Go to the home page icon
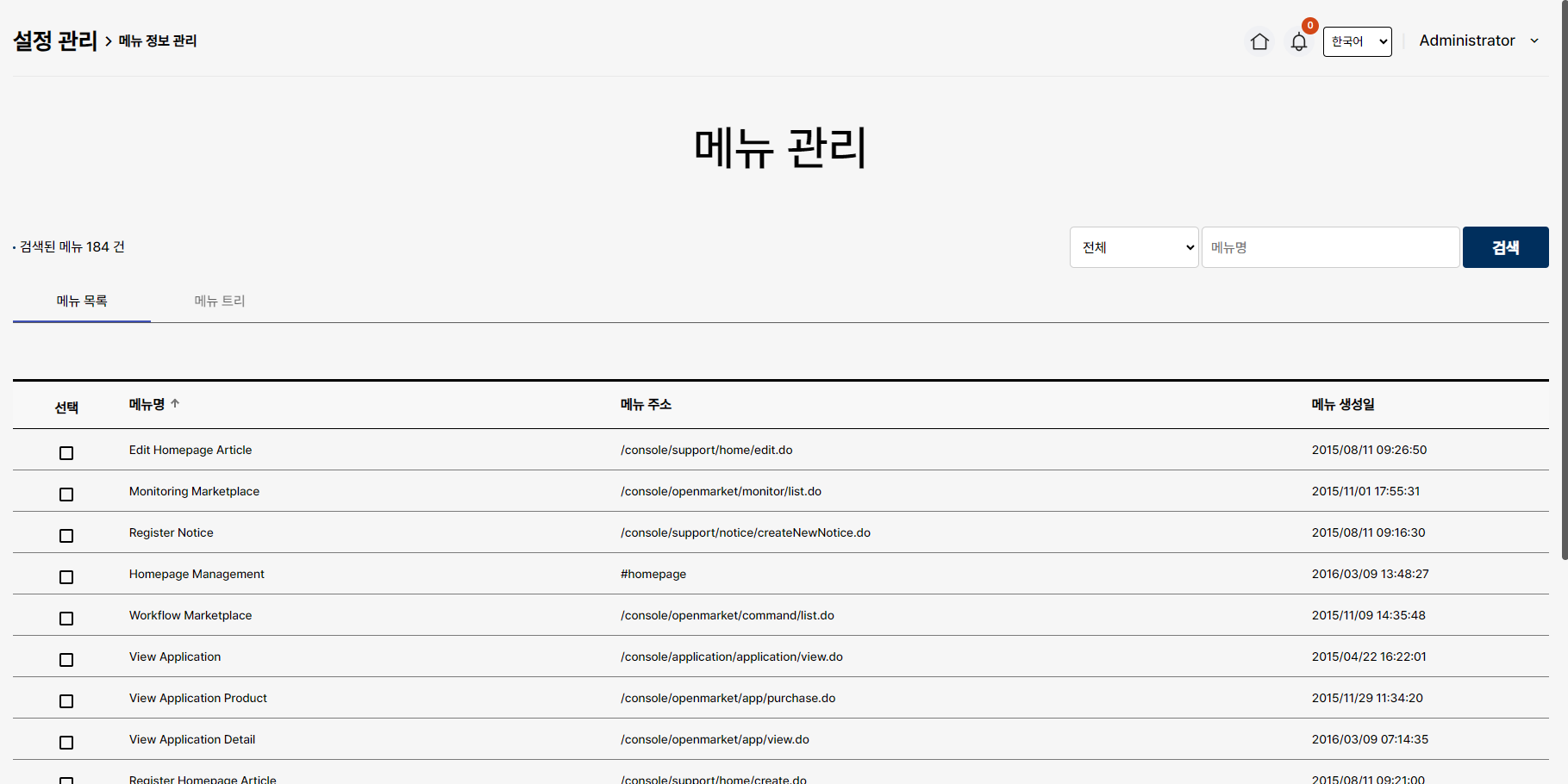Screen dimensions: 1568x784 [x=1259, y=41]
